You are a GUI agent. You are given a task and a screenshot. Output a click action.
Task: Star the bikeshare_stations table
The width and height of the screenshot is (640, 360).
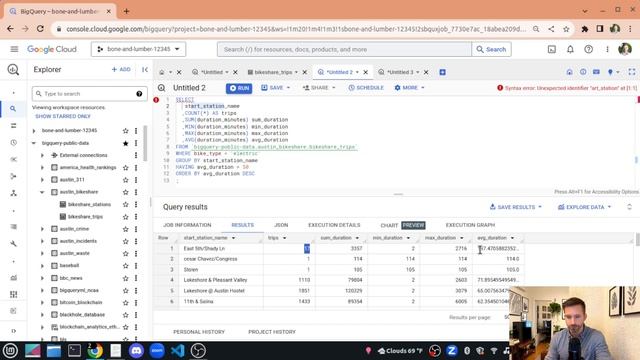[x=125, y=204]
